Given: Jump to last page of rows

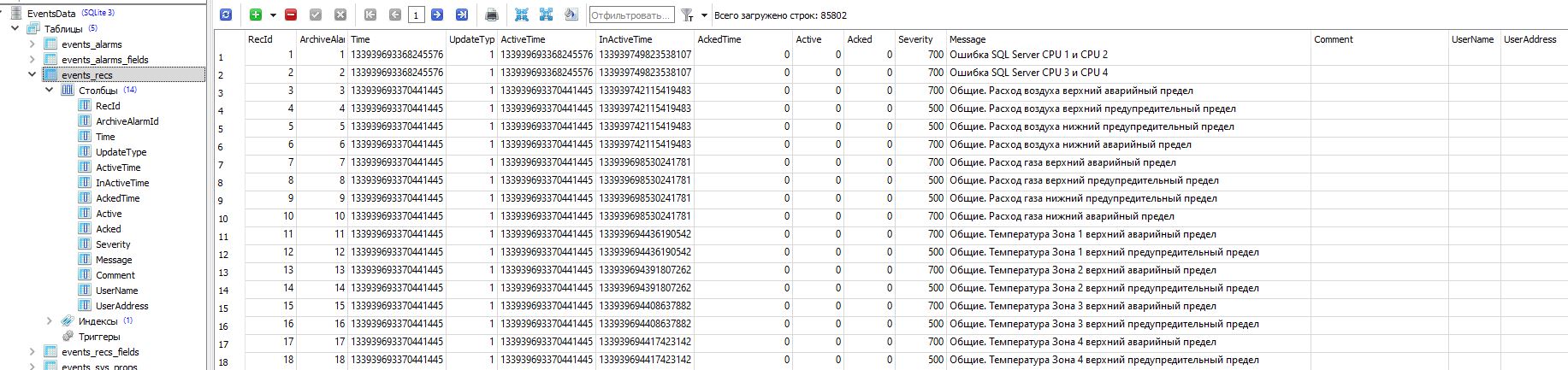Looking at the screenshot, I should click(462, 15).
